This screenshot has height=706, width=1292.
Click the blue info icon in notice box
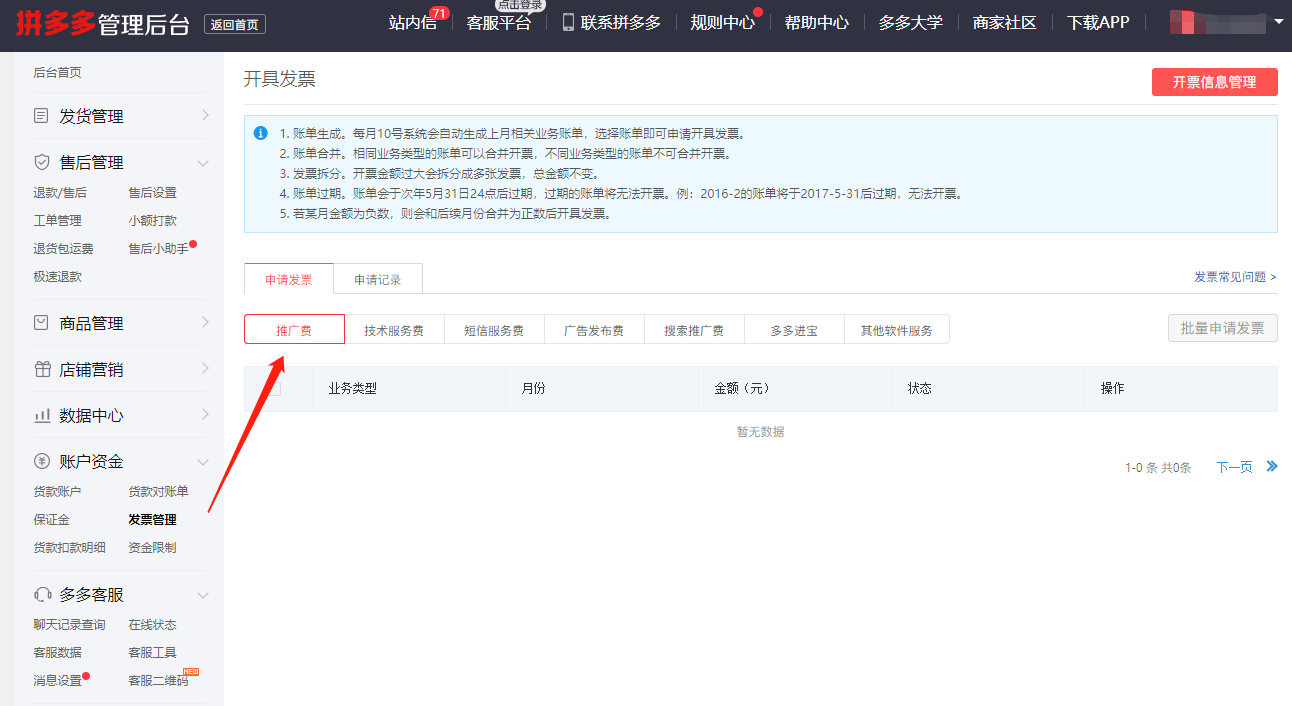click(x=260, y=133)
